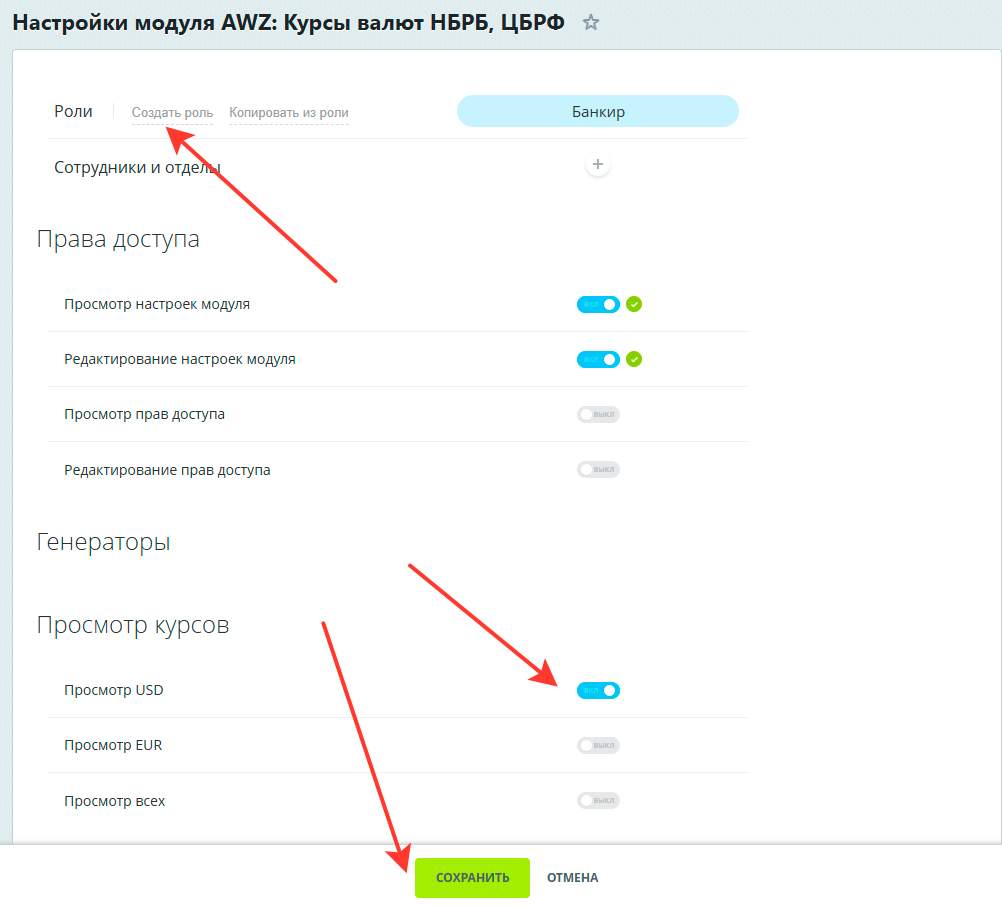The width and height of the screenshot is (1002, 906).
Task: Turn on the Просмотр всех toggle
Action: tap(598, 800)
